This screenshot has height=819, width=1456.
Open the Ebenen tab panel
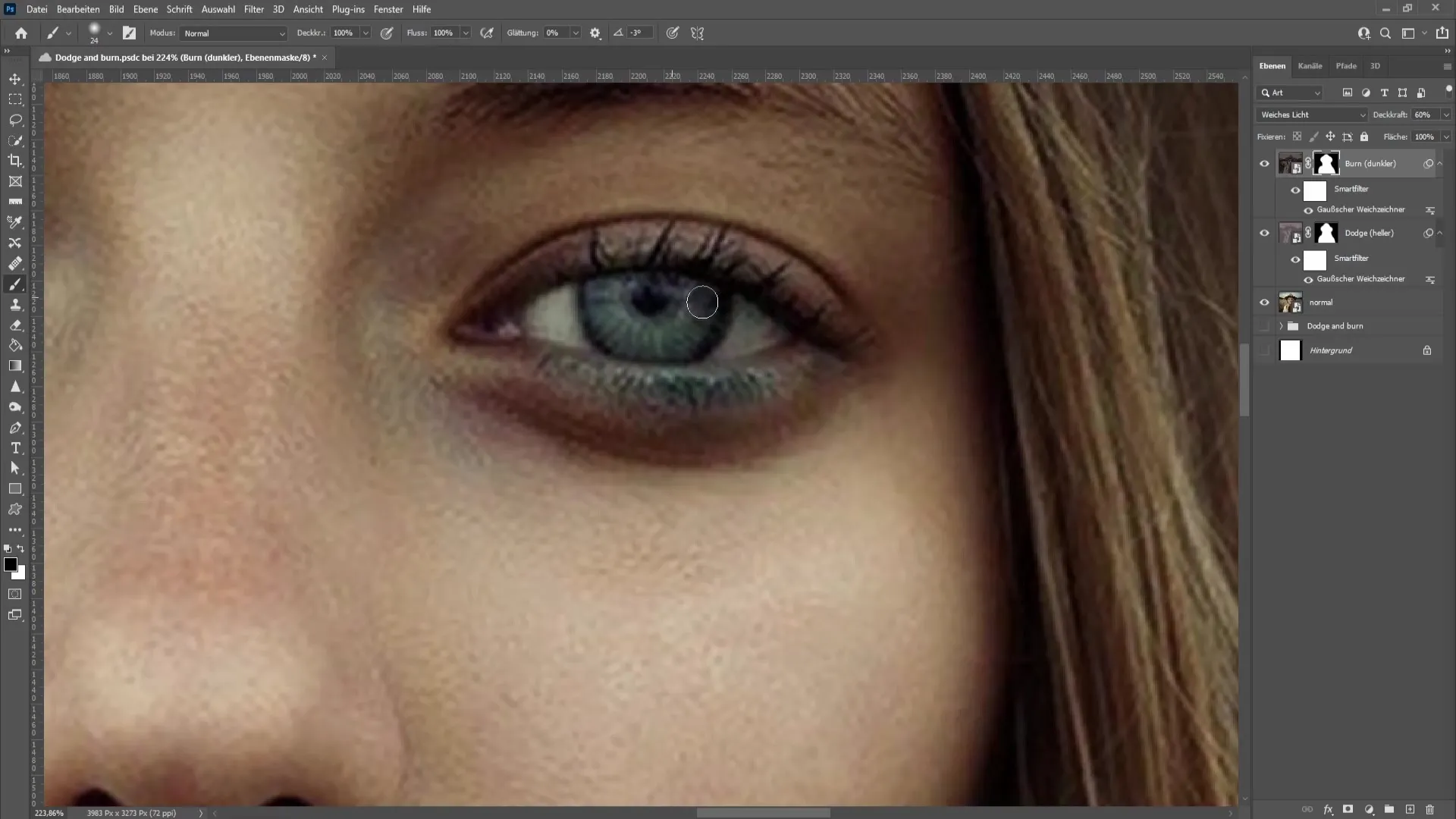click(1273, 65)
